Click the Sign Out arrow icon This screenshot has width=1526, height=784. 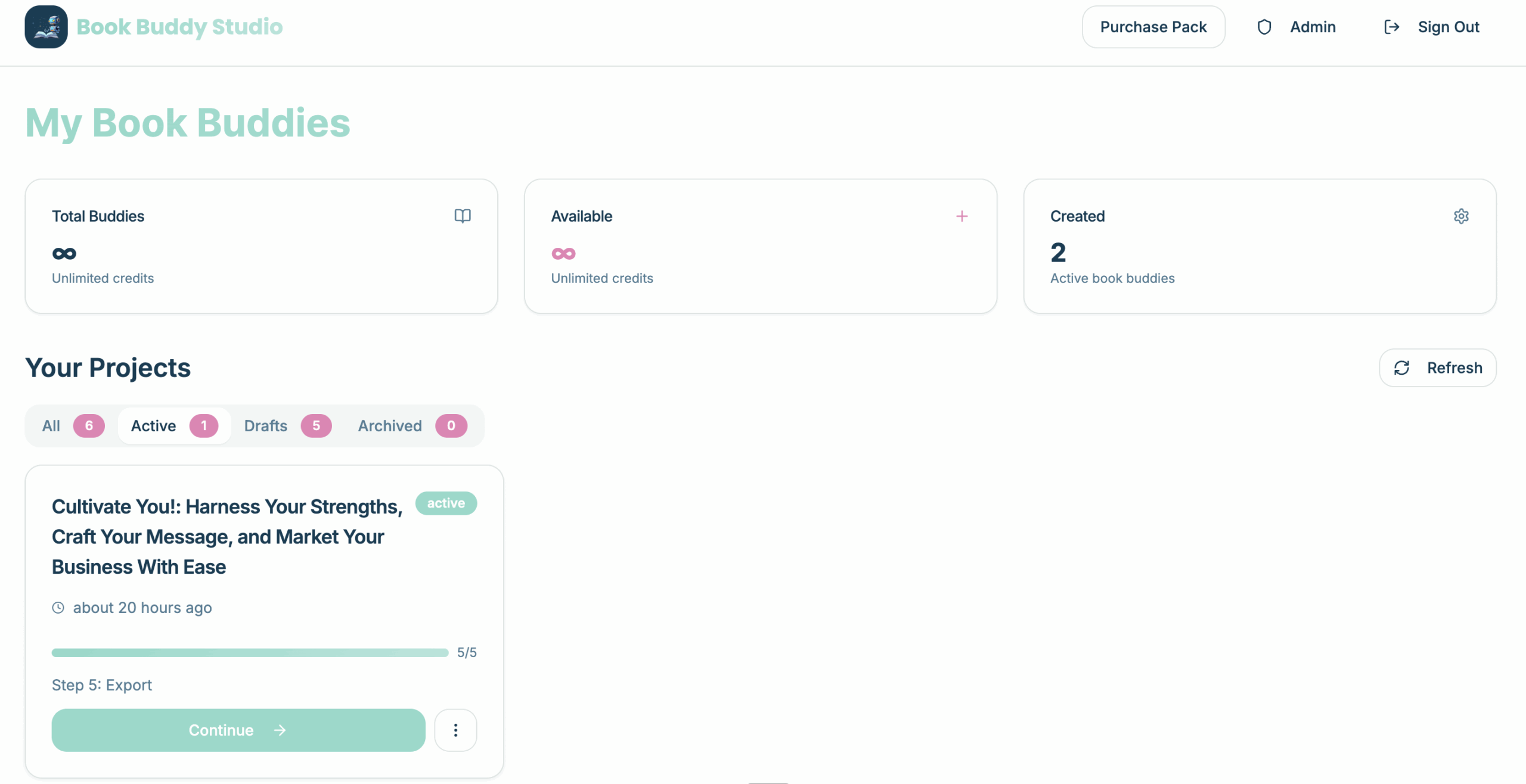(x=1391, y=27)
